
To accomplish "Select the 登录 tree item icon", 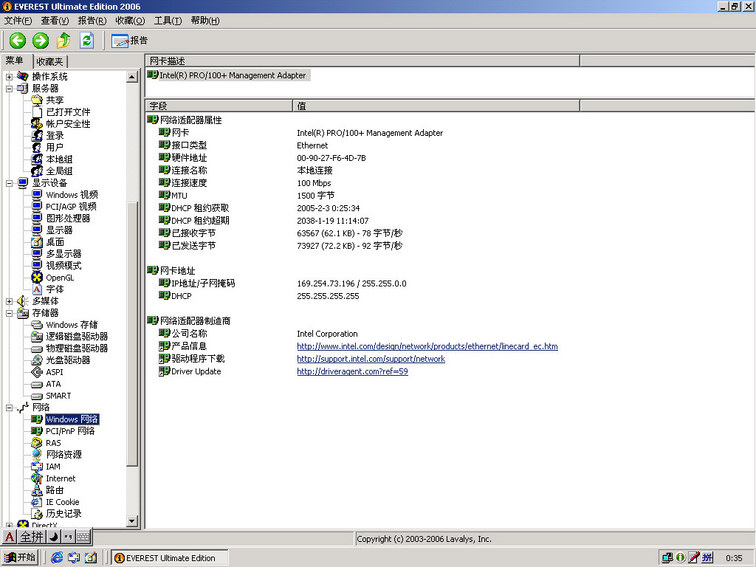I will click(x=37, y=135).
